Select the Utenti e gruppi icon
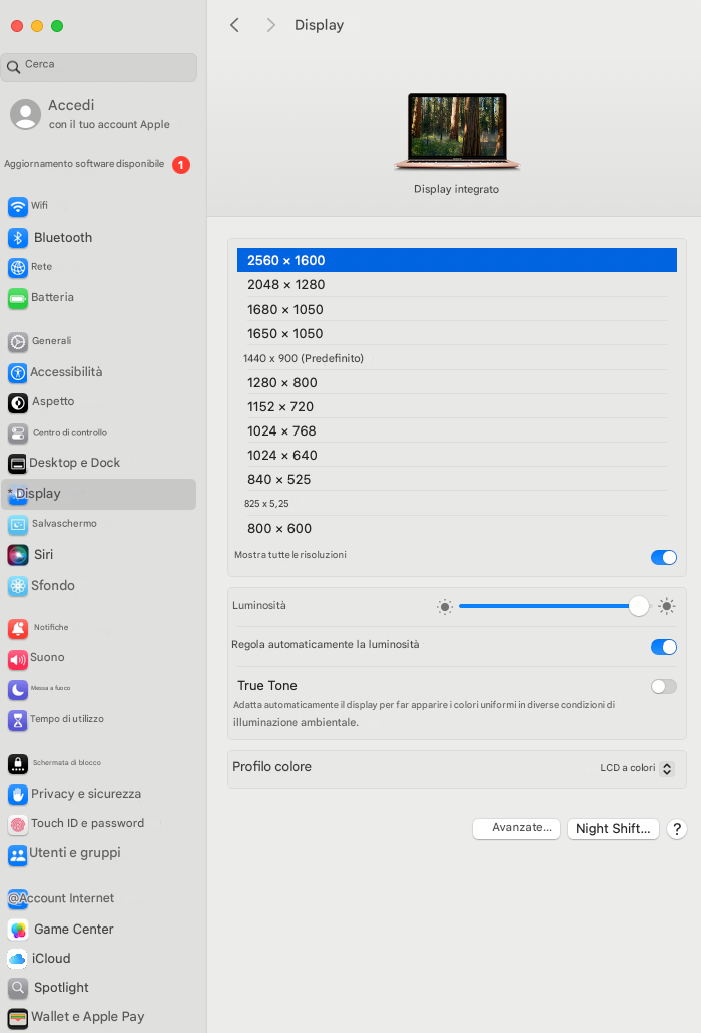The image size is (701, 1033). 18,855
